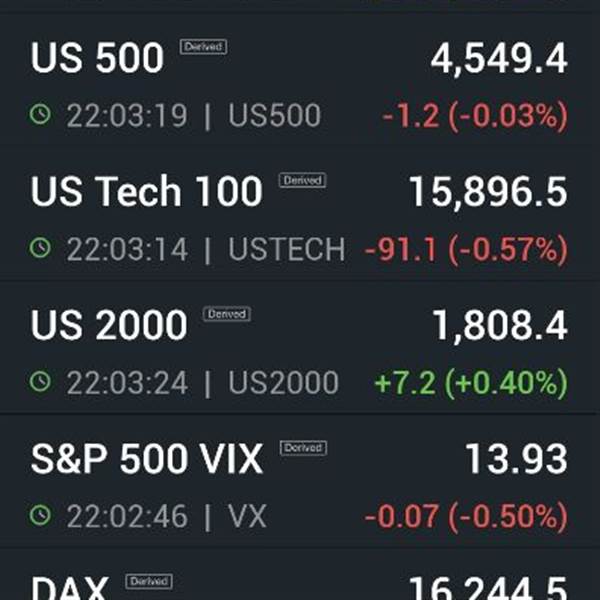This screenshot has height=600, width=600.
Task: Select the US 500 price 4,549.4
Action: tap(499, 59)
